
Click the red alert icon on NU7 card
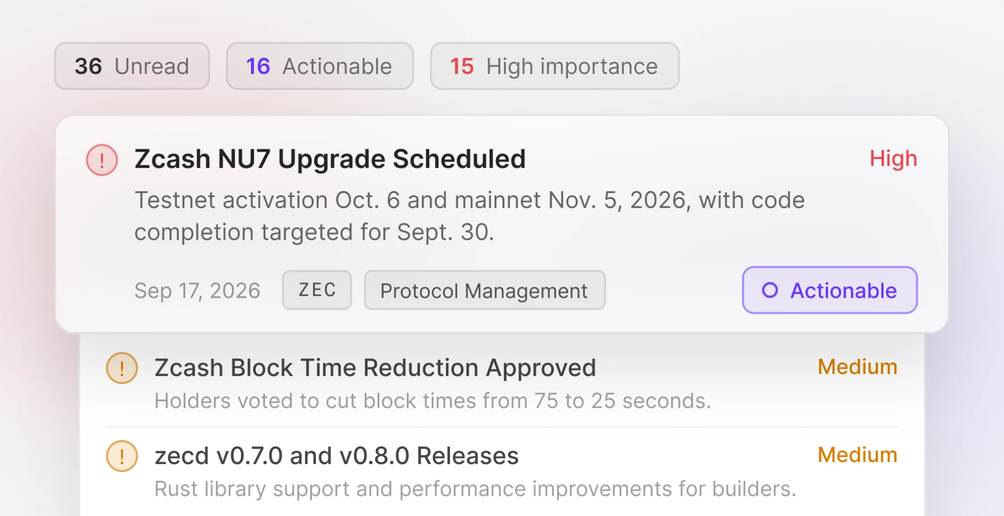click(102, 159)
